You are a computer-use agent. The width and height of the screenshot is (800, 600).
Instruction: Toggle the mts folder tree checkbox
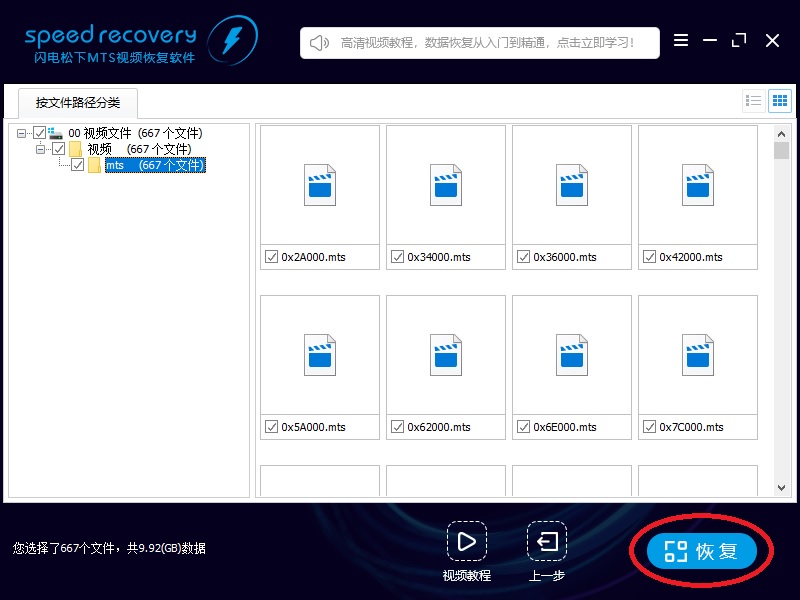click(x=78, y=165)
